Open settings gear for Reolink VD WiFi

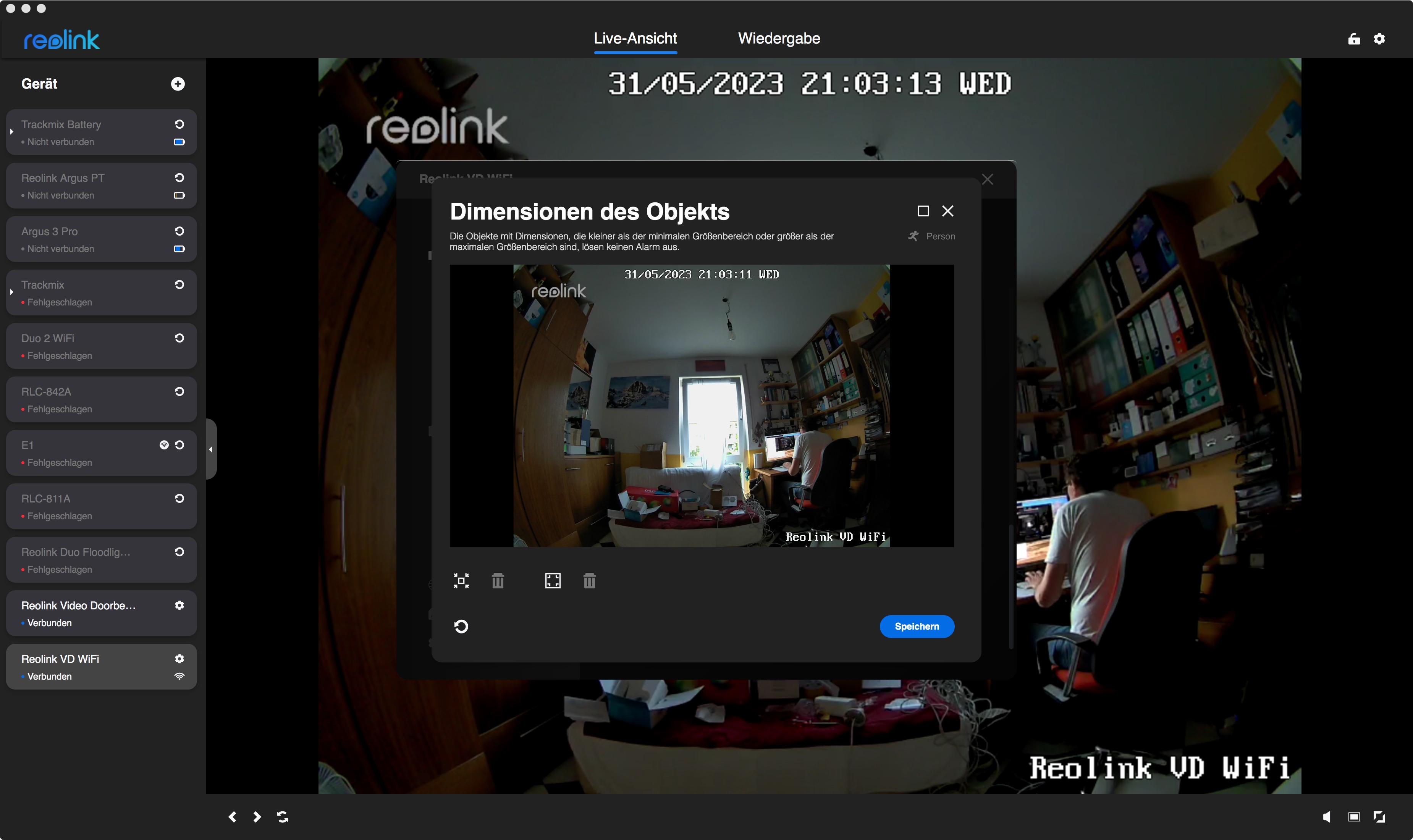[x=179, y=658]
